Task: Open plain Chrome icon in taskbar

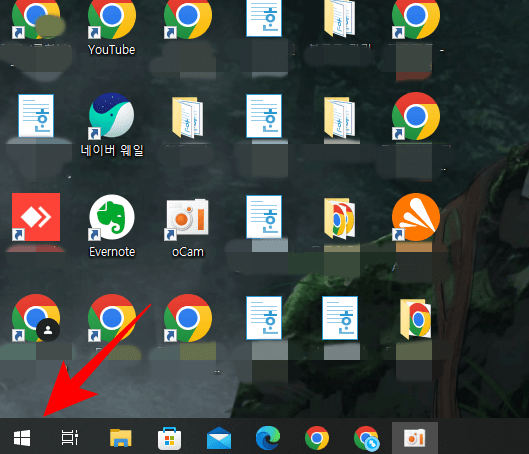Action: pyautogui.click(x=316, y=438)
